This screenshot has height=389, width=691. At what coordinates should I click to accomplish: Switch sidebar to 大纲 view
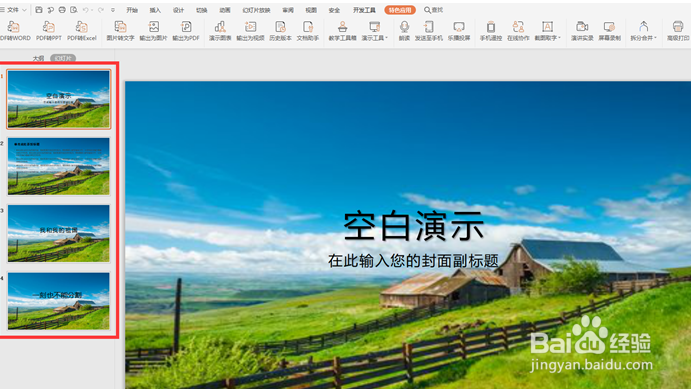tap(38, 58)
